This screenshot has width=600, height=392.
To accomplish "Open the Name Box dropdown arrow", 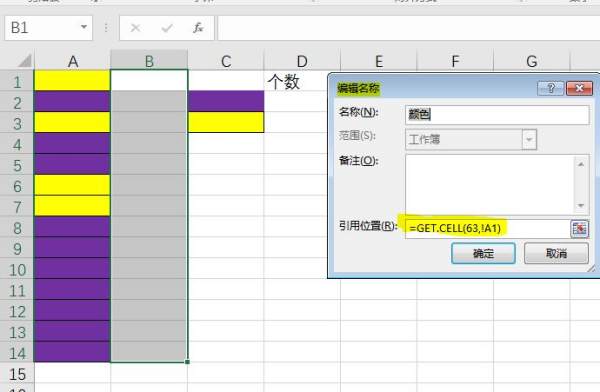I will (x=84, y=28).
